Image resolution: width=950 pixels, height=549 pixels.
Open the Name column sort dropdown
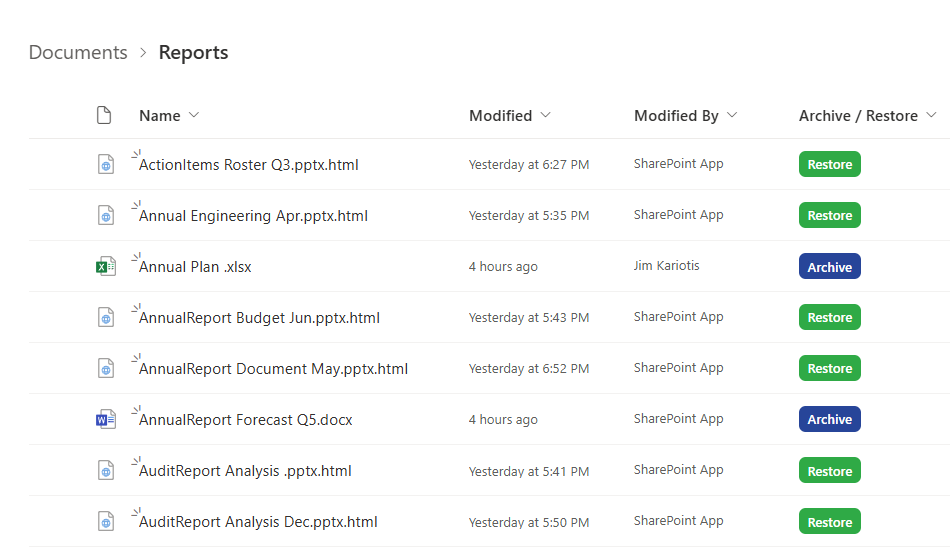coord(194,116)
